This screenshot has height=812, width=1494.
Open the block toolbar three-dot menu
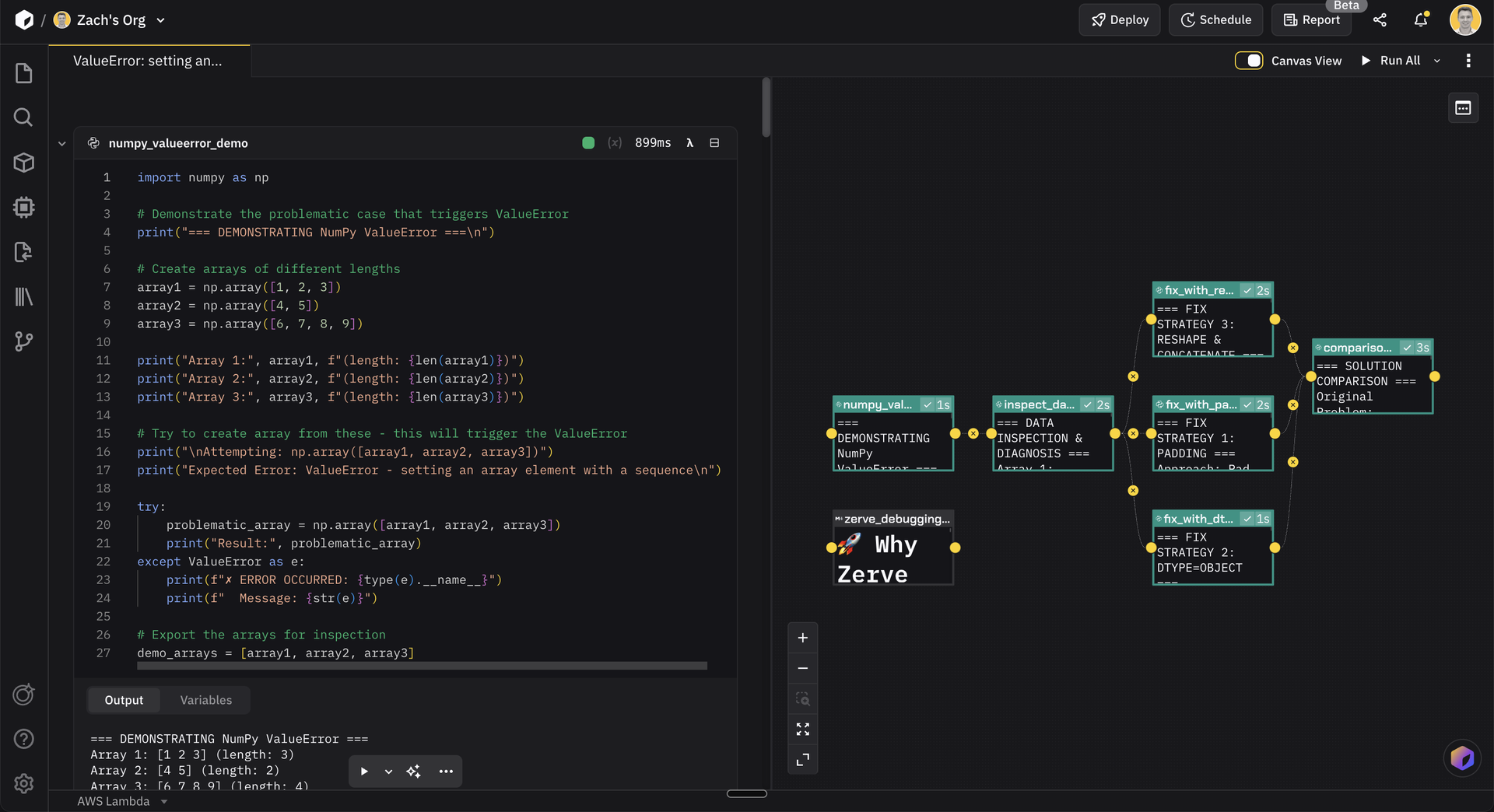446,772
